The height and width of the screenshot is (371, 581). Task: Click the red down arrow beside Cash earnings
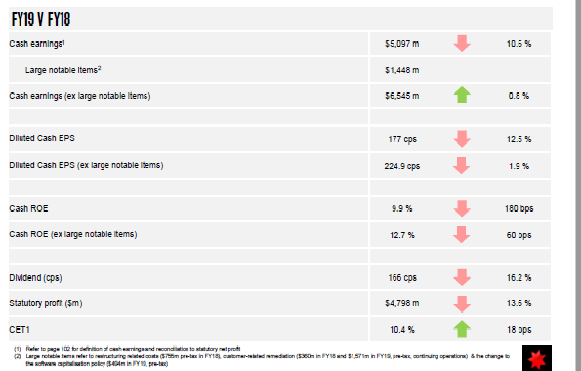(462, 43)
